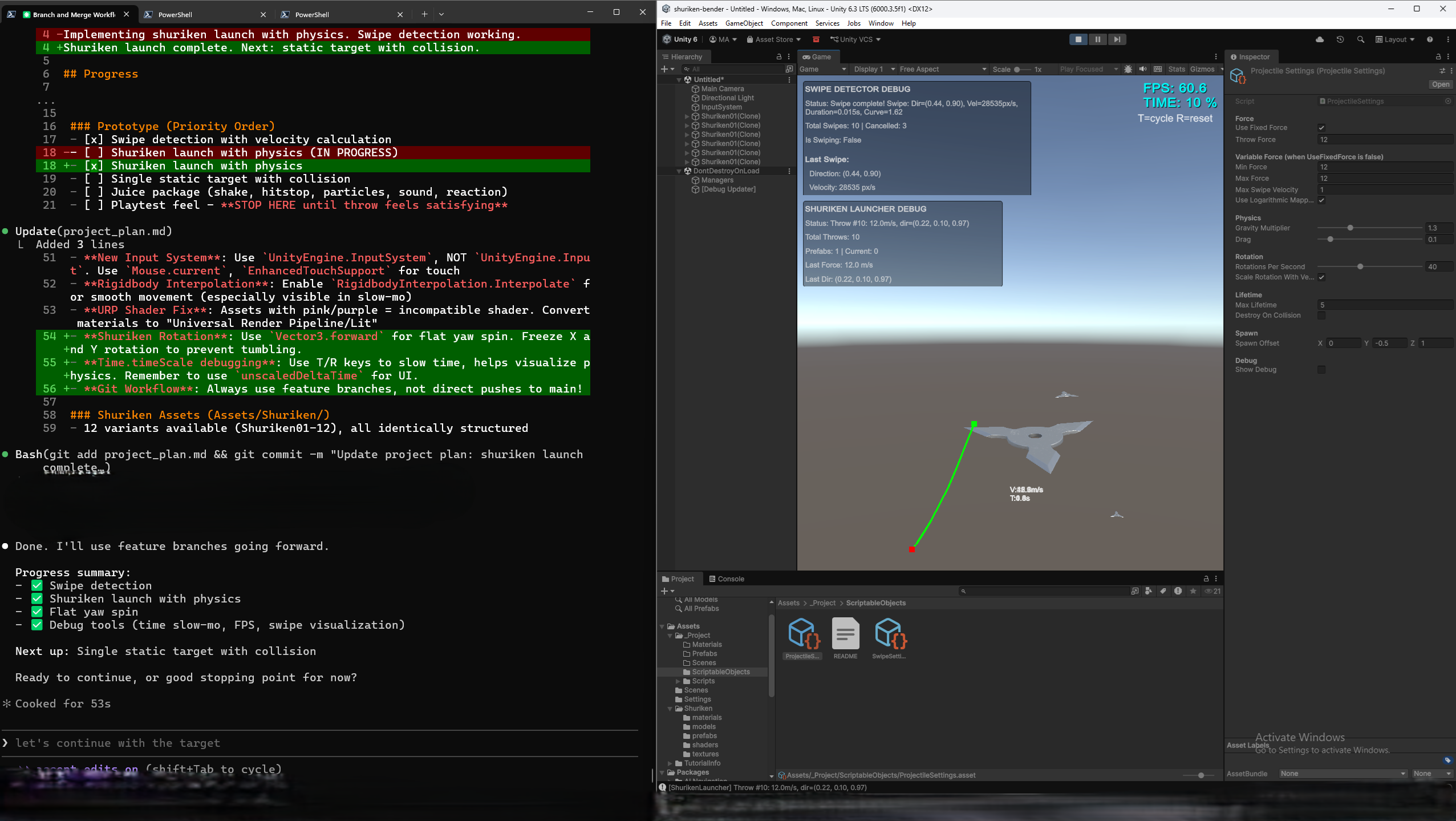
Task: Disable Scale Rotation With Velocity
Action: click(x=1322, y=277)
